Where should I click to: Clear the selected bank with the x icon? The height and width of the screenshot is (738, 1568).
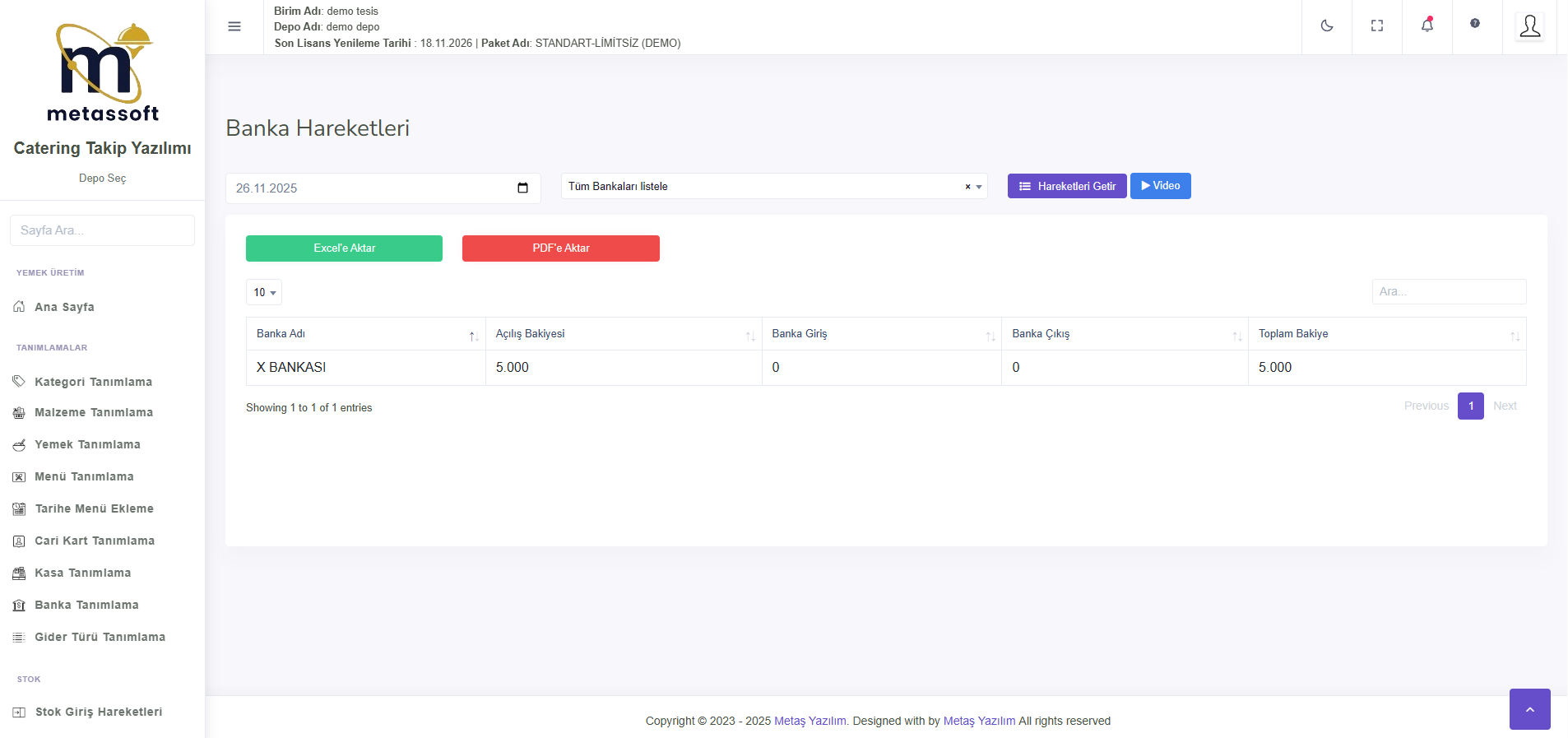[x=967, y=187]
